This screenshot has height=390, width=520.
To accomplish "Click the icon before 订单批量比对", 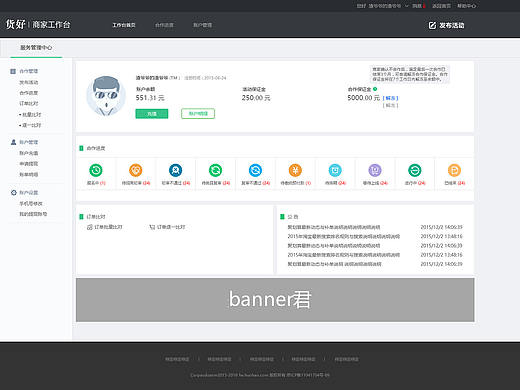I will [x=89, y=227].
